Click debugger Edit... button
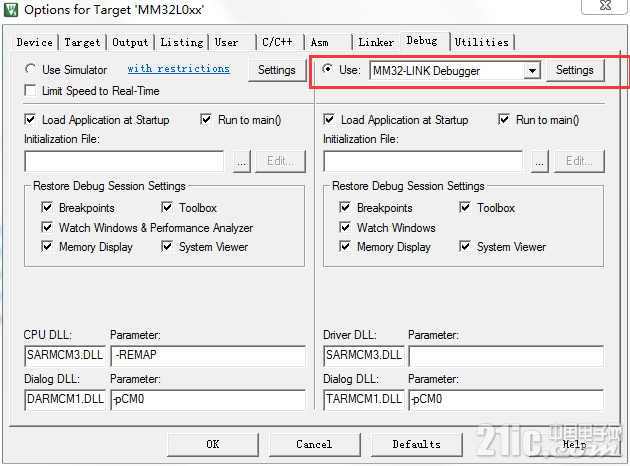630x466 pixels. click(579, 161)
